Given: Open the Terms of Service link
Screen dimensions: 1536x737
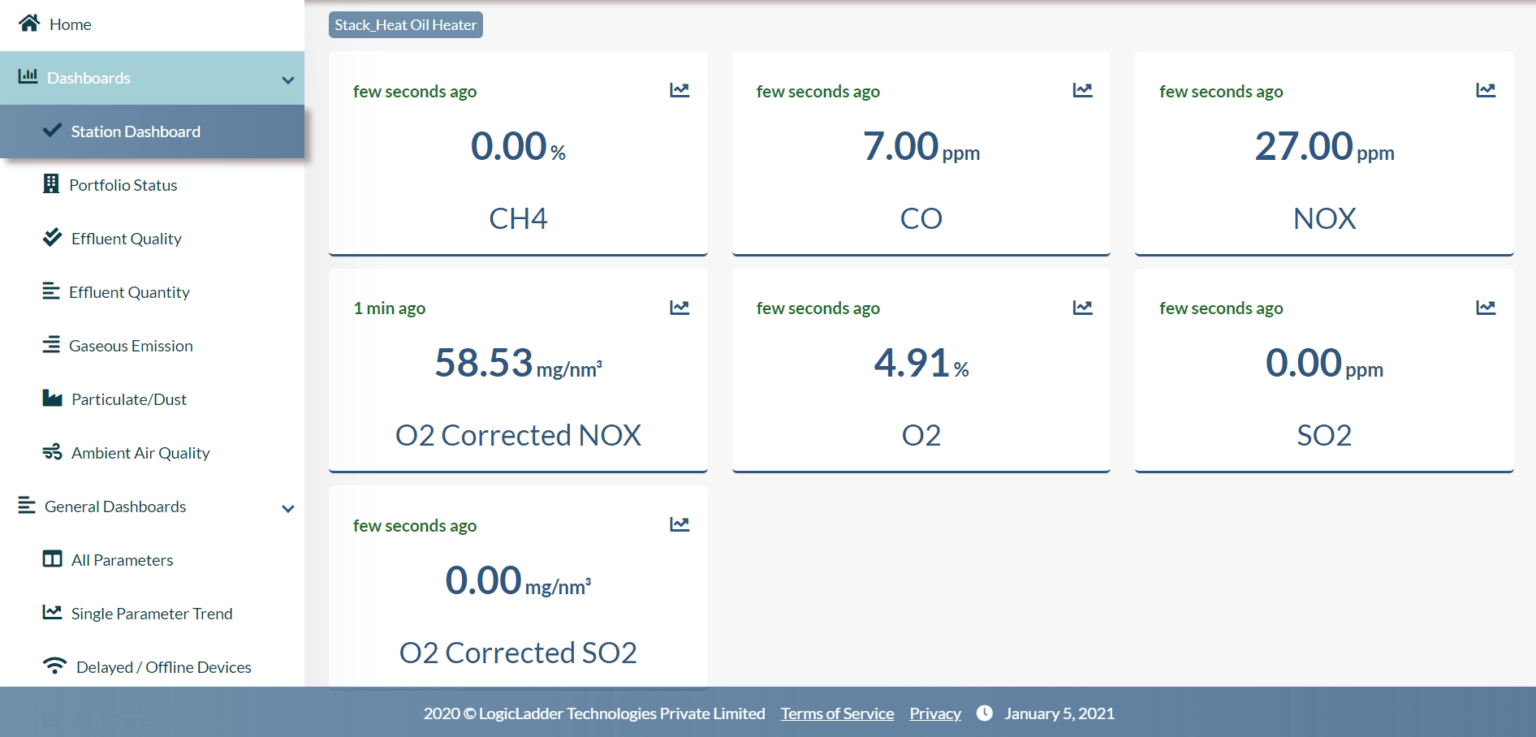Looking at the screenshot, I should pyautogui.click(x=837, y=713).
